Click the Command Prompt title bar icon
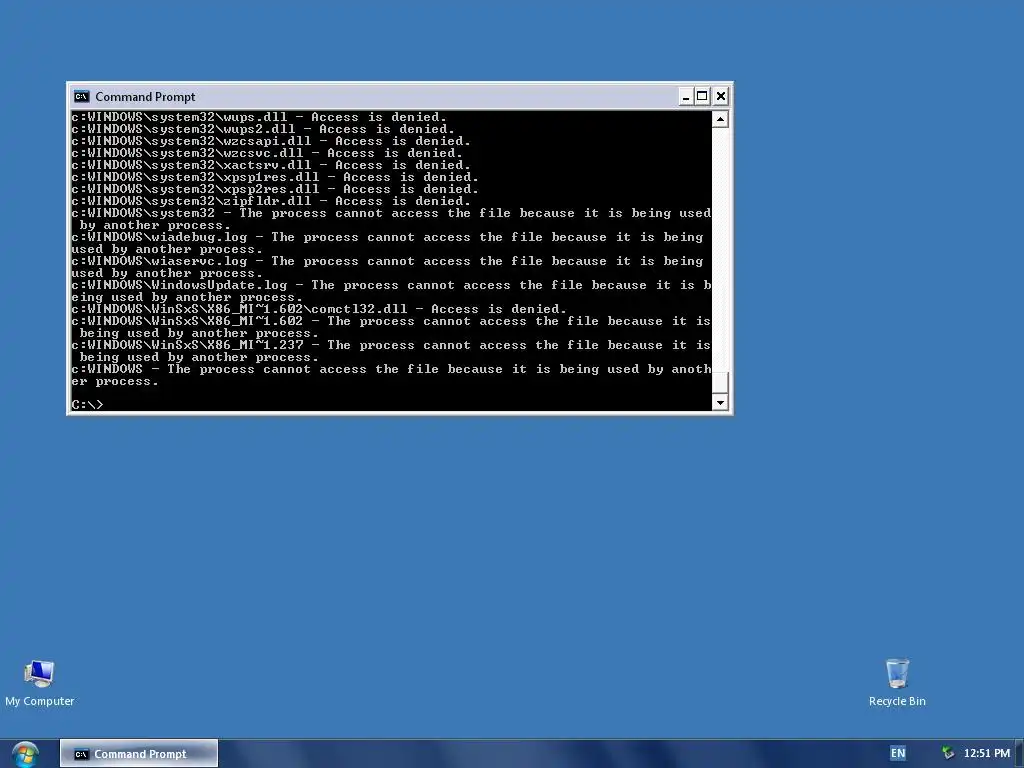Image resolution: width=1024 pixels, height=768 pixels. point(82,97)
